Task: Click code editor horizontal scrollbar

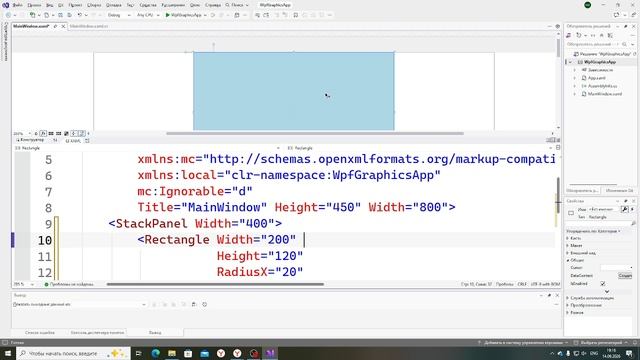Action: coord(215,284)
